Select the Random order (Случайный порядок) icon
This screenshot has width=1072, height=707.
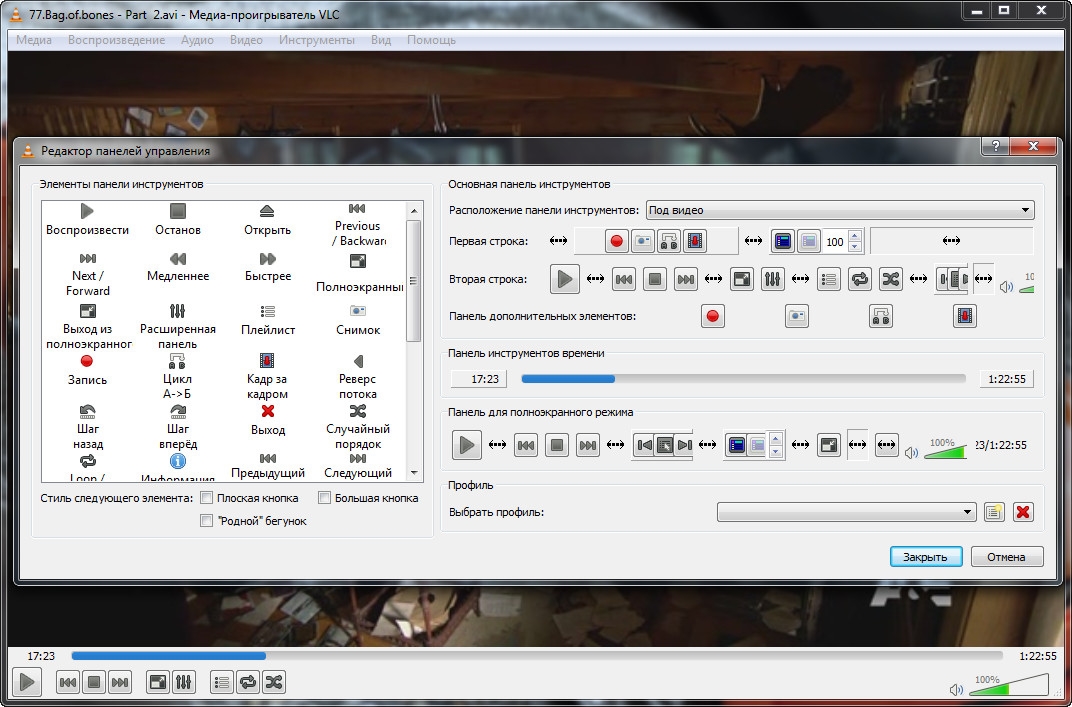[x=358, y=411]
